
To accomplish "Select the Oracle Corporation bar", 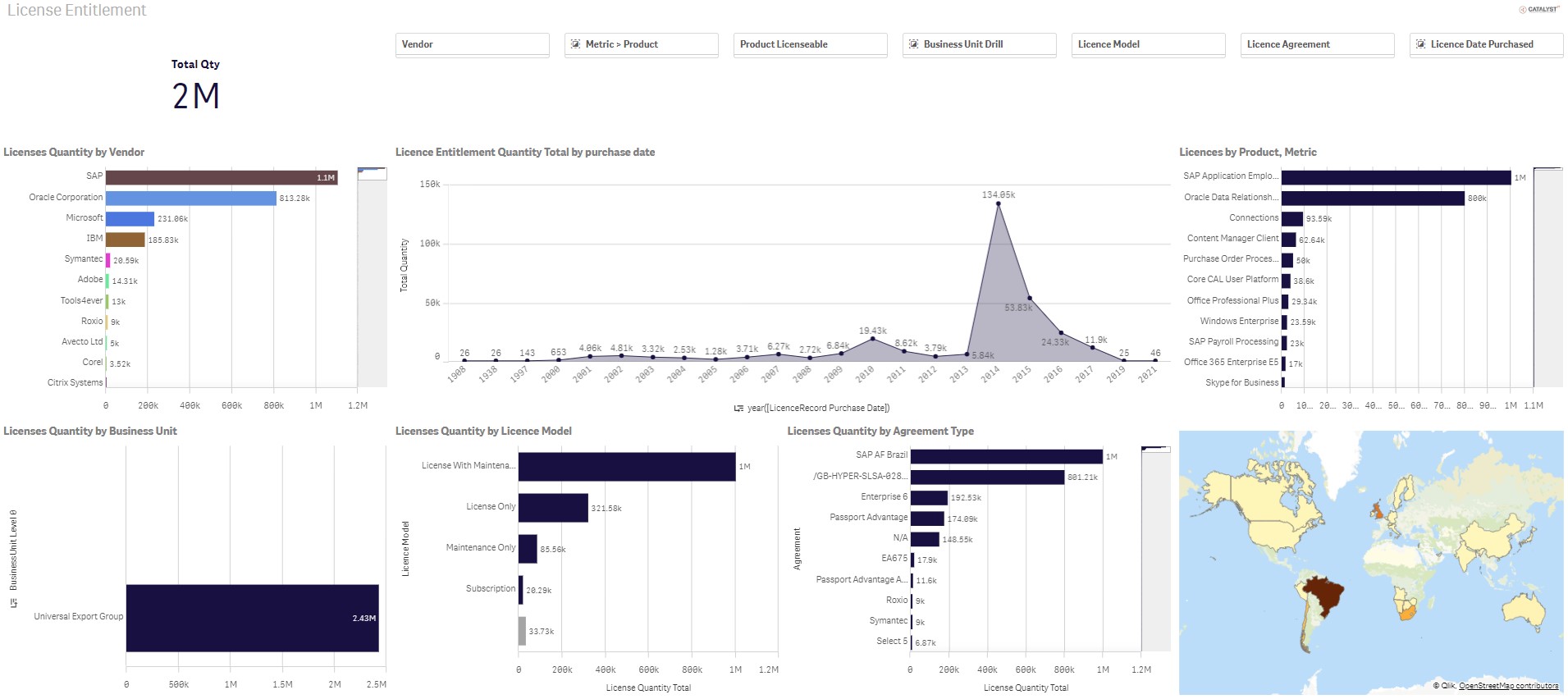I will (191, 198).
